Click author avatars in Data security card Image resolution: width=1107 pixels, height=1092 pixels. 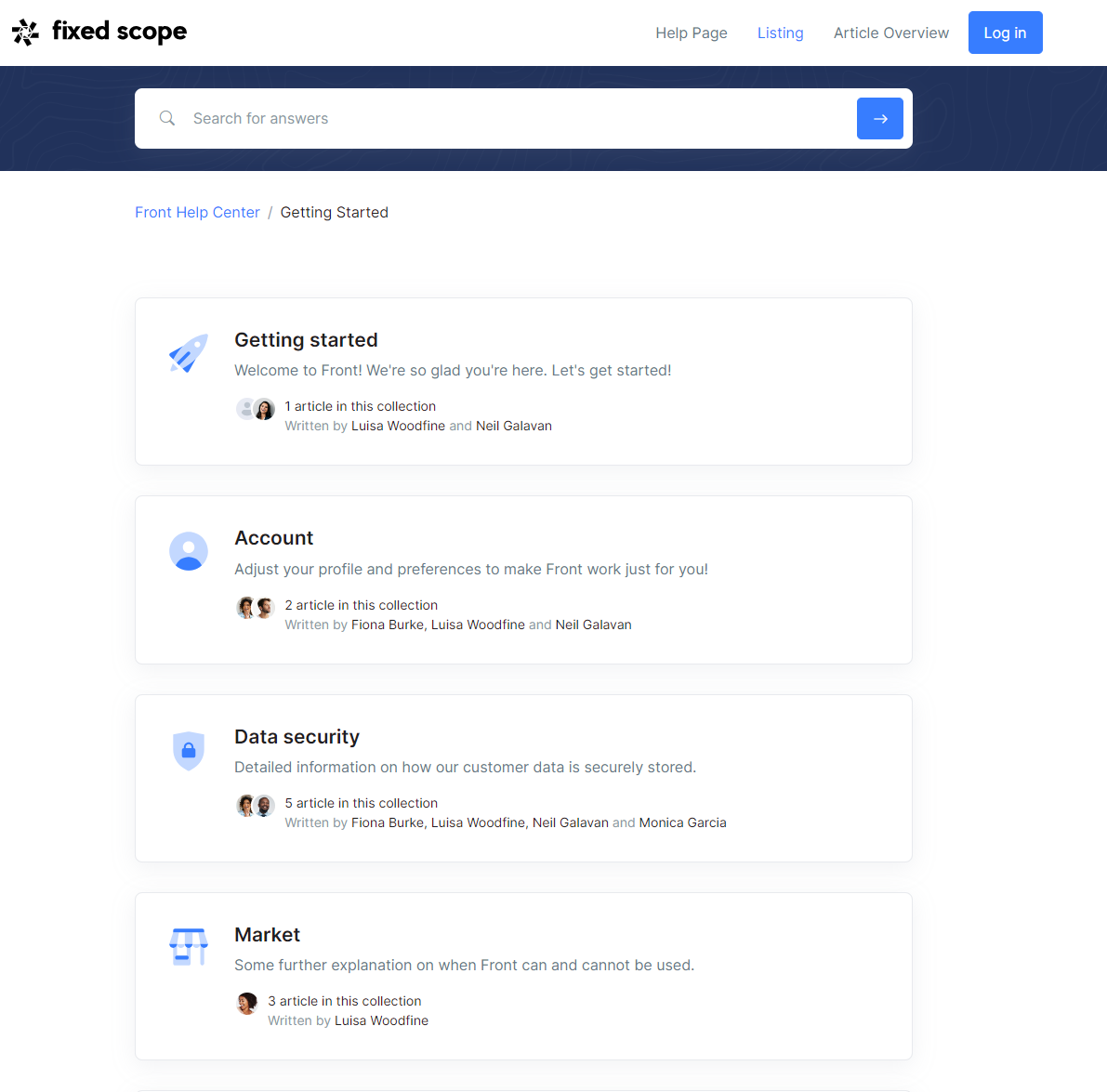(x=255, y=806)
